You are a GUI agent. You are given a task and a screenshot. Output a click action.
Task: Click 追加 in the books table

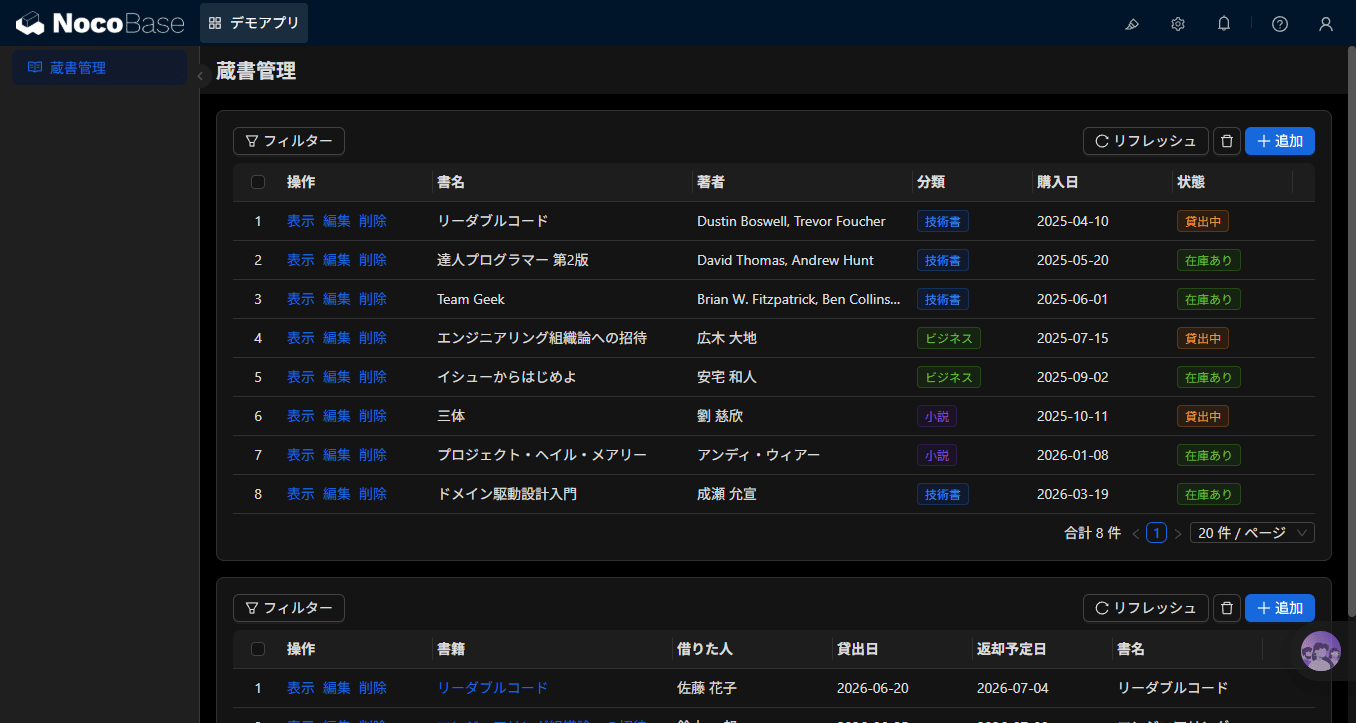[x=1280, y=141]
